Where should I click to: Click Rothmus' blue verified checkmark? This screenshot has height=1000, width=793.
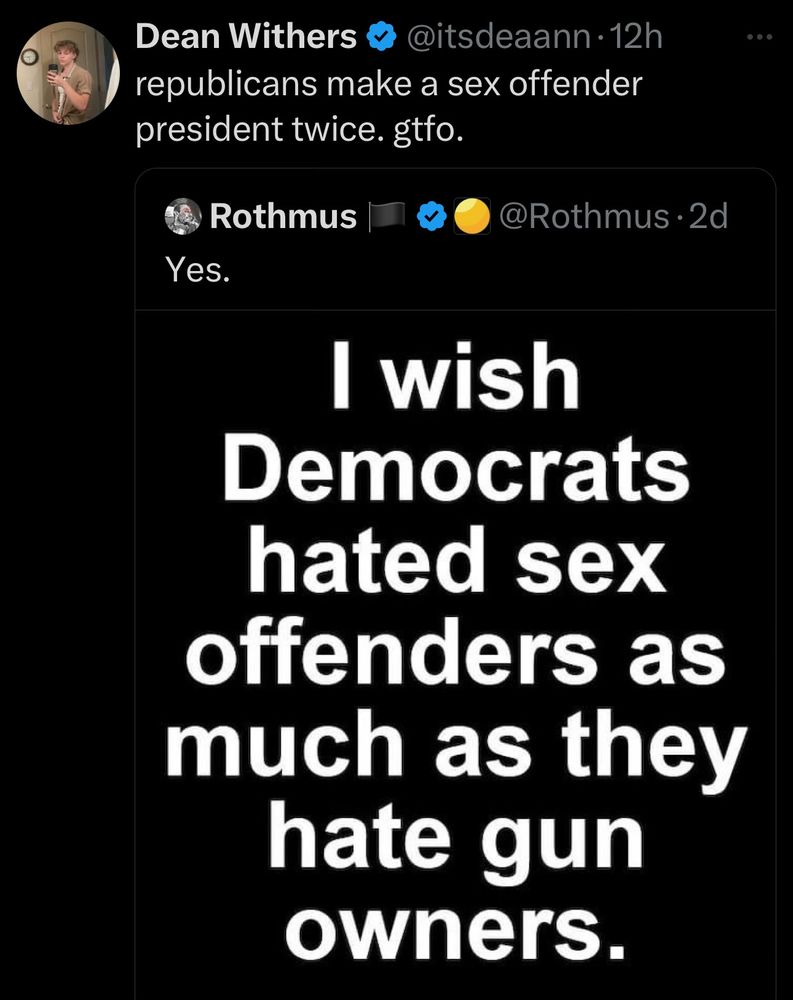point(431,216)
